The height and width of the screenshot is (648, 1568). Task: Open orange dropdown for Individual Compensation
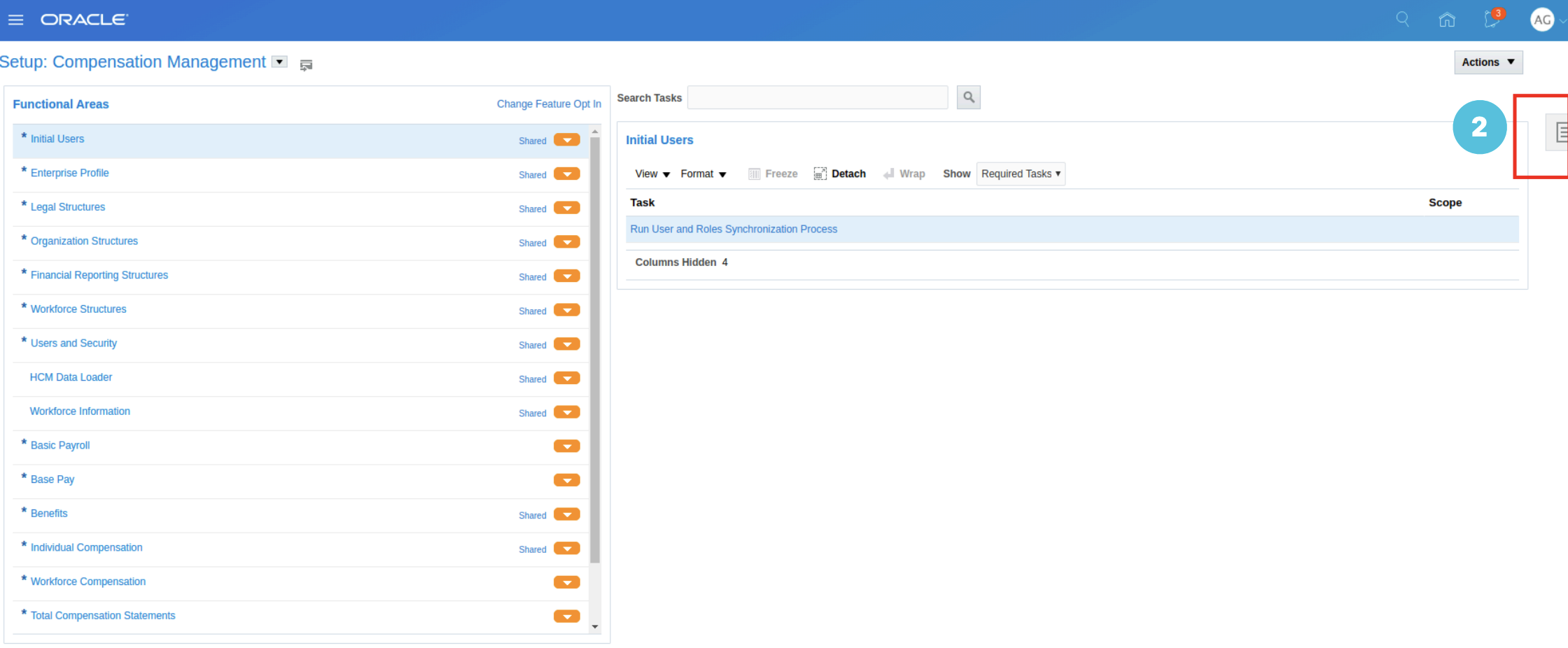point(567,548)
